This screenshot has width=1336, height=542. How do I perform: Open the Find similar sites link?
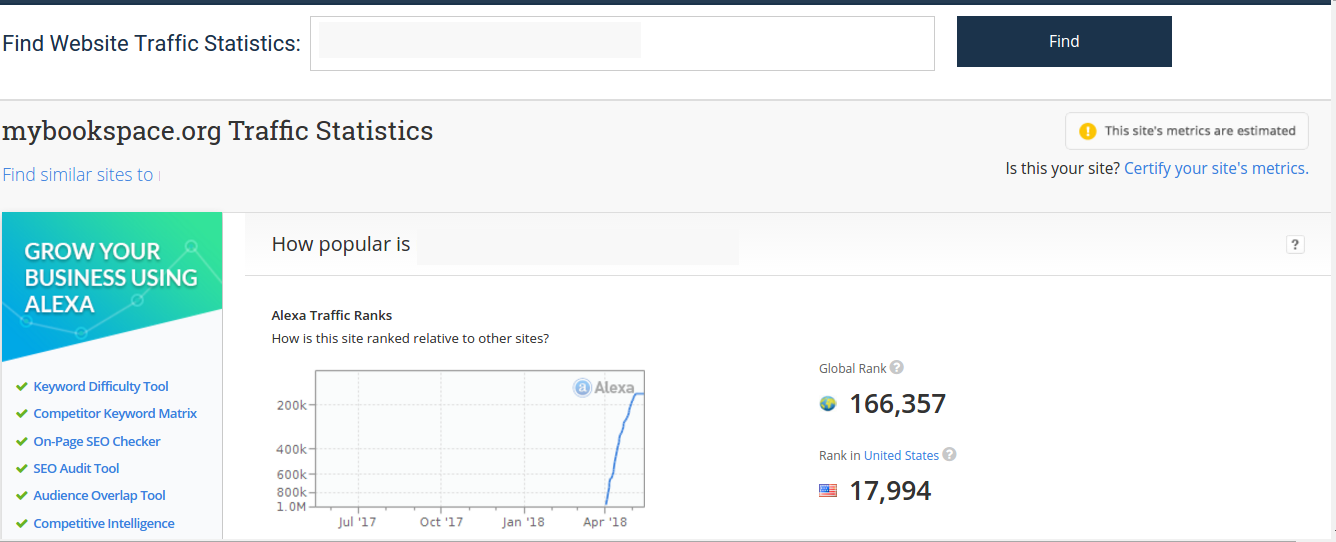pos(78,175)
